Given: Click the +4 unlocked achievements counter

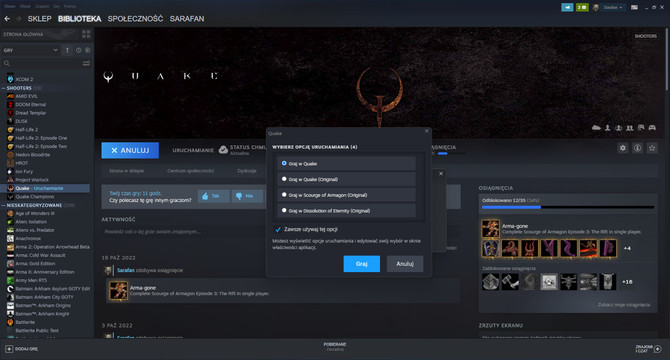Looking at the screenshot, I should (x=627, y=248).
